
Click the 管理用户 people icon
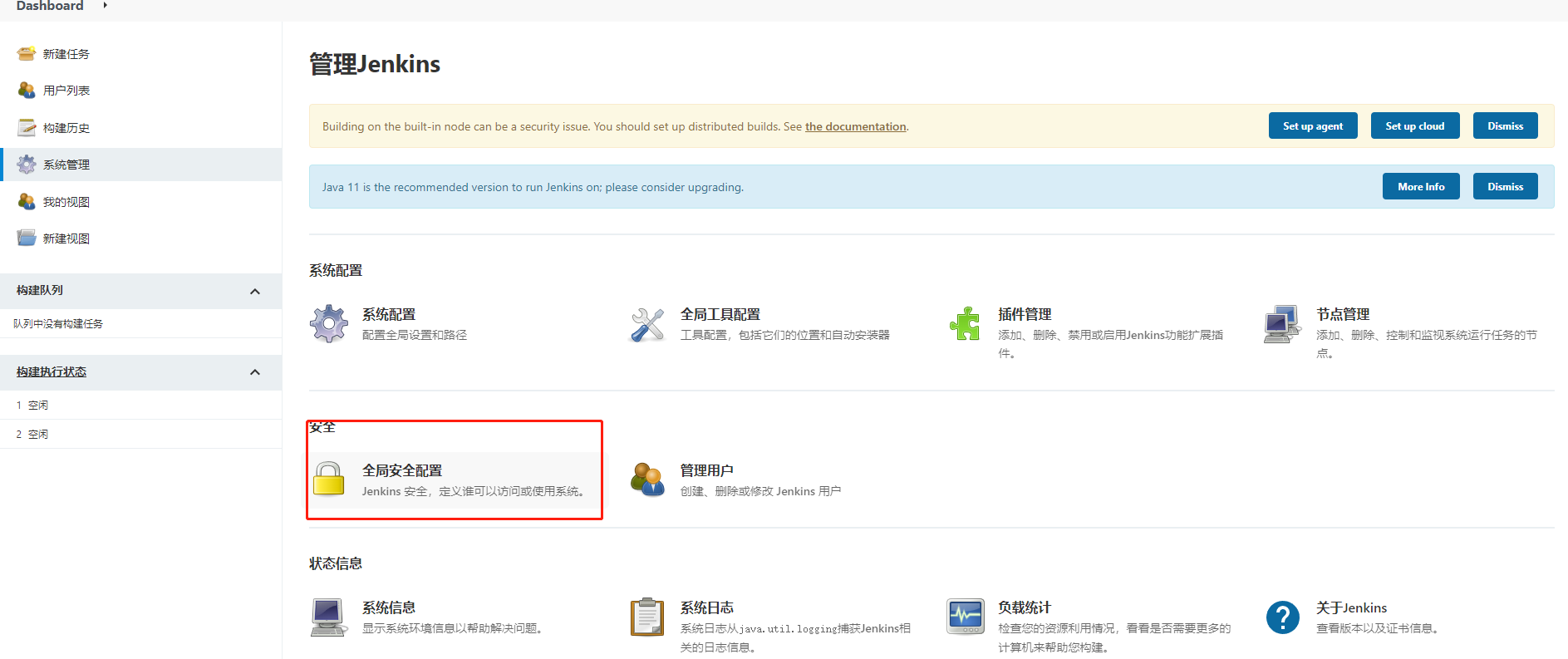click(x=647, y=479)
